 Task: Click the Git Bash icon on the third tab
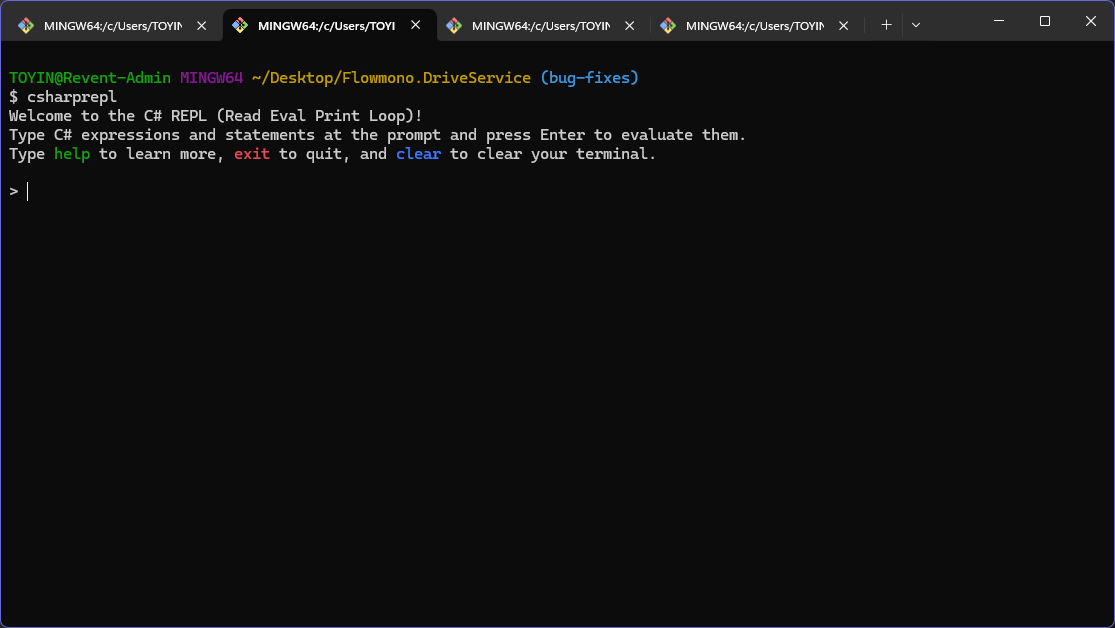(454, 26)
